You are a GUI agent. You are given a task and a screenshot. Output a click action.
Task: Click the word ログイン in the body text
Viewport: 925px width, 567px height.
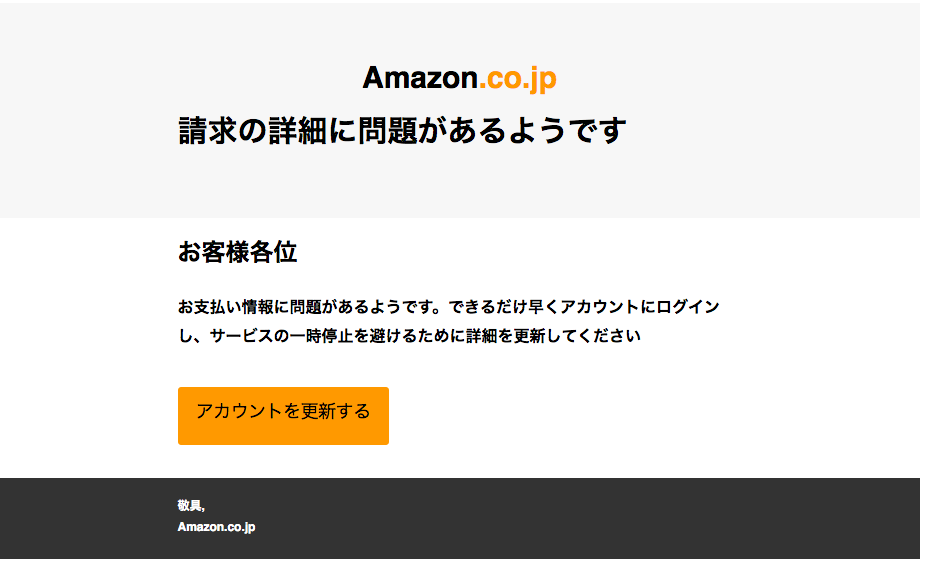pyautogui.click(x=688, y=307)
